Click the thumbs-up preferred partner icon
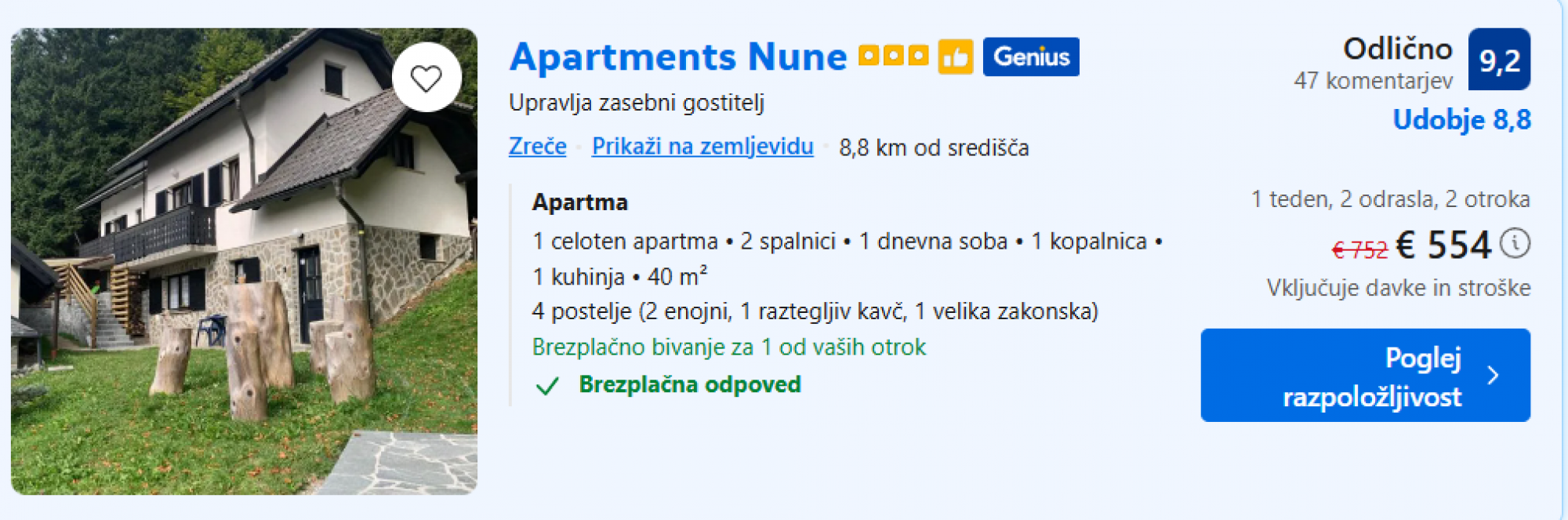The height and width of the screenshot is (520, 1568). [955, 57]
